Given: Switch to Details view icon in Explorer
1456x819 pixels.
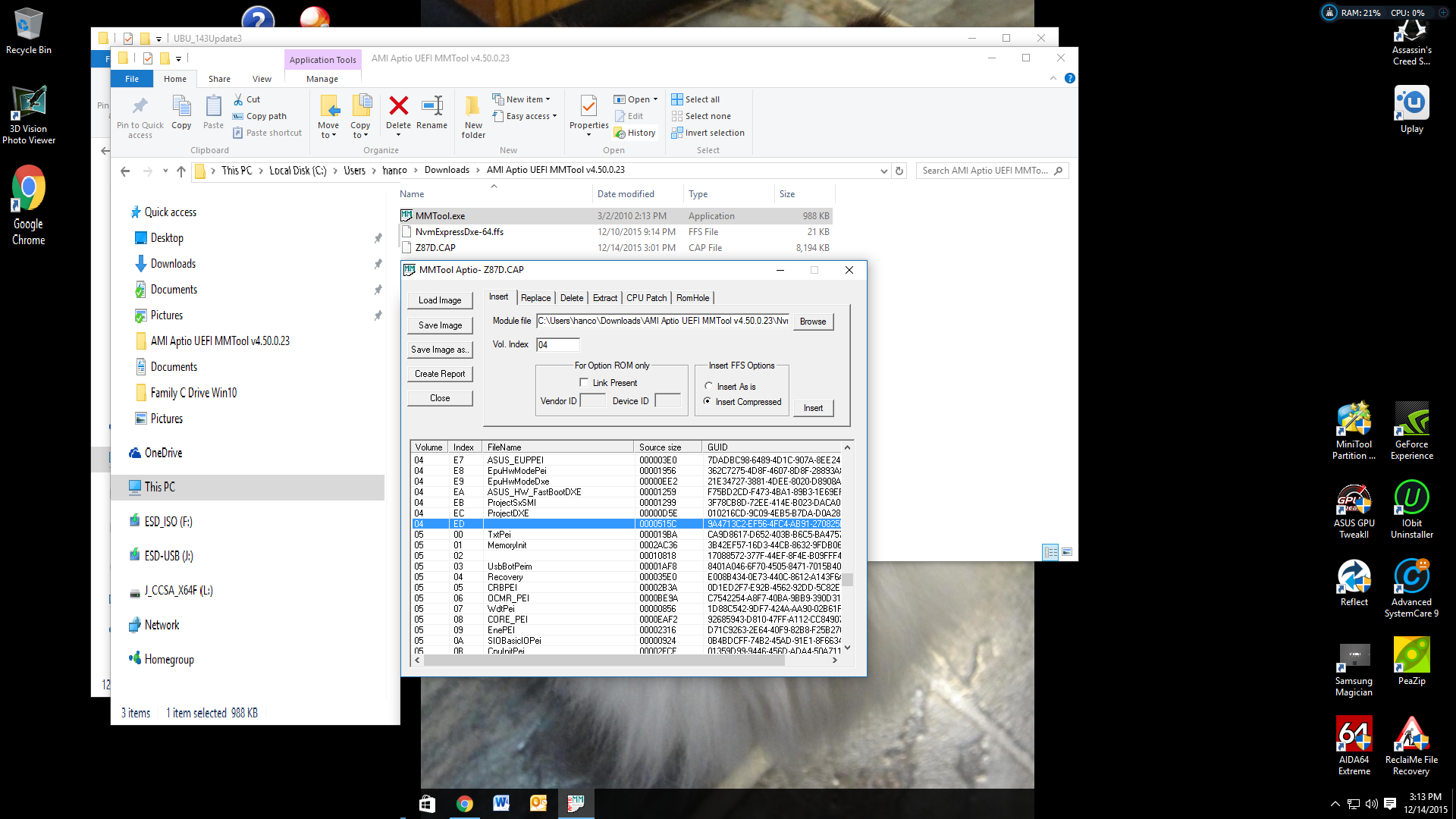Looking at the screenshot, I should coord(1050,552).
